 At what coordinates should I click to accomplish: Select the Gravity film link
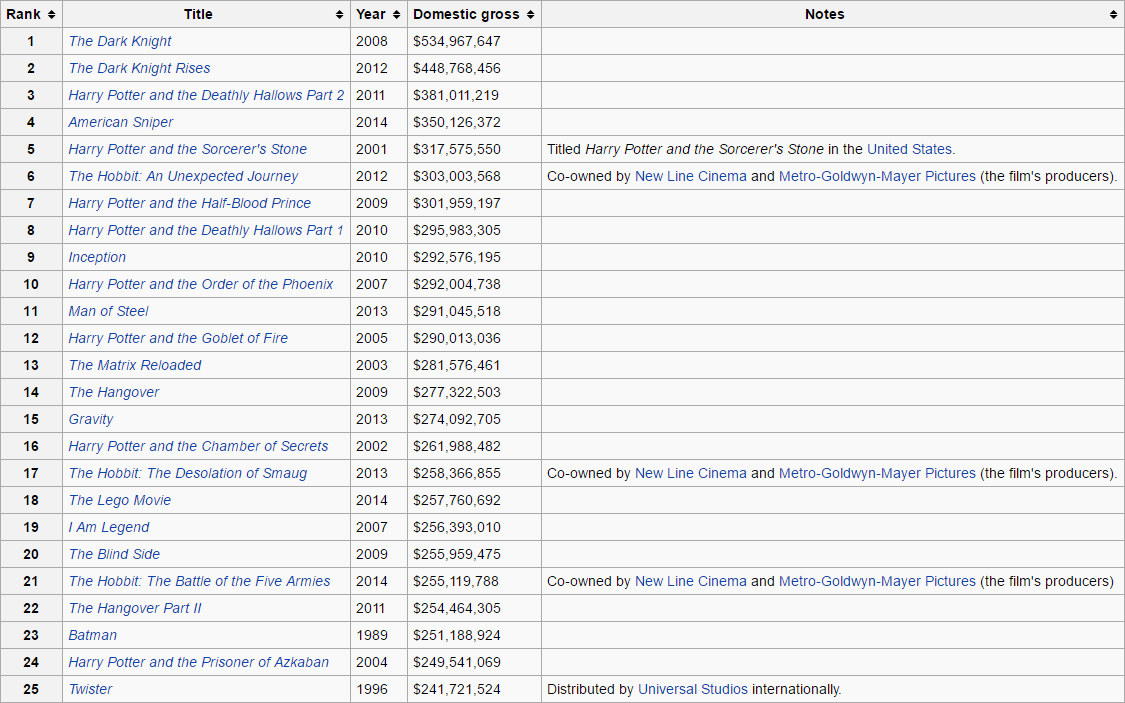[91, 419]
